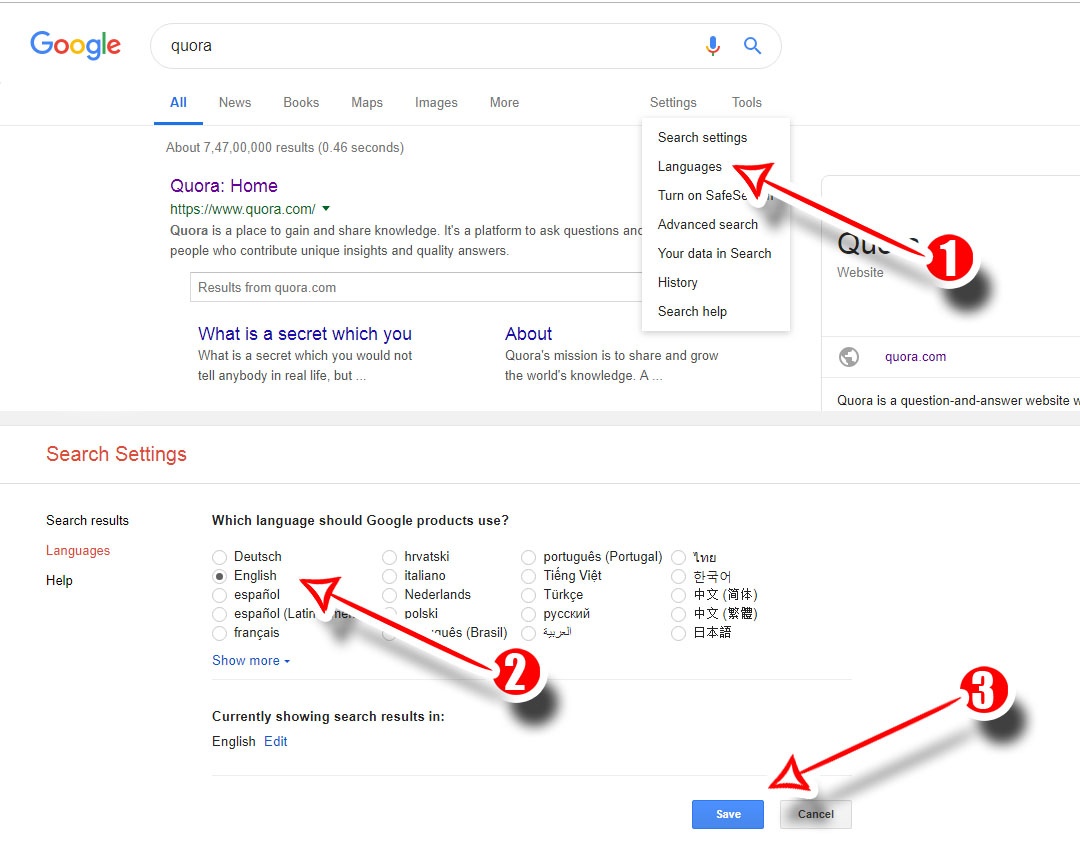Viewport: 1080px width, 843px height.
Task: Open 'What is a secret which you' link
Action: tap(304, 334)
